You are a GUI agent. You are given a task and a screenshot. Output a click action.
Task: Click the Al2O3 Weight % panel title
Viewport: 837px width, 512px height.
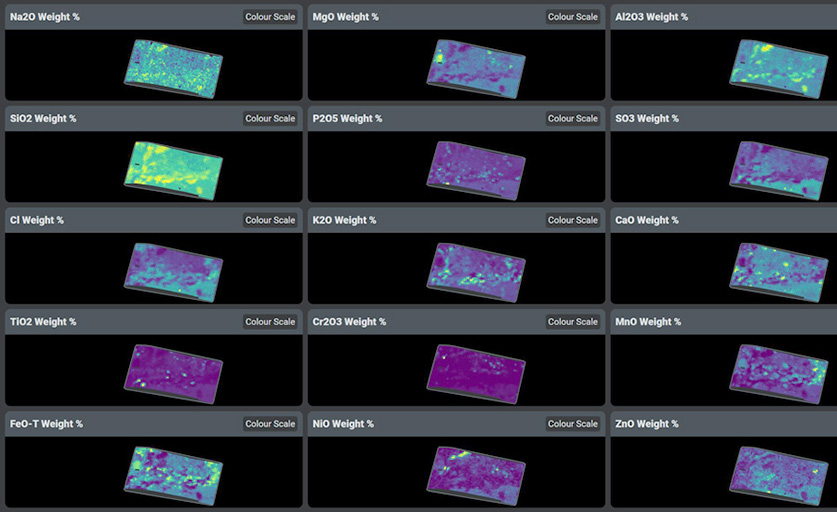[651, 17]
